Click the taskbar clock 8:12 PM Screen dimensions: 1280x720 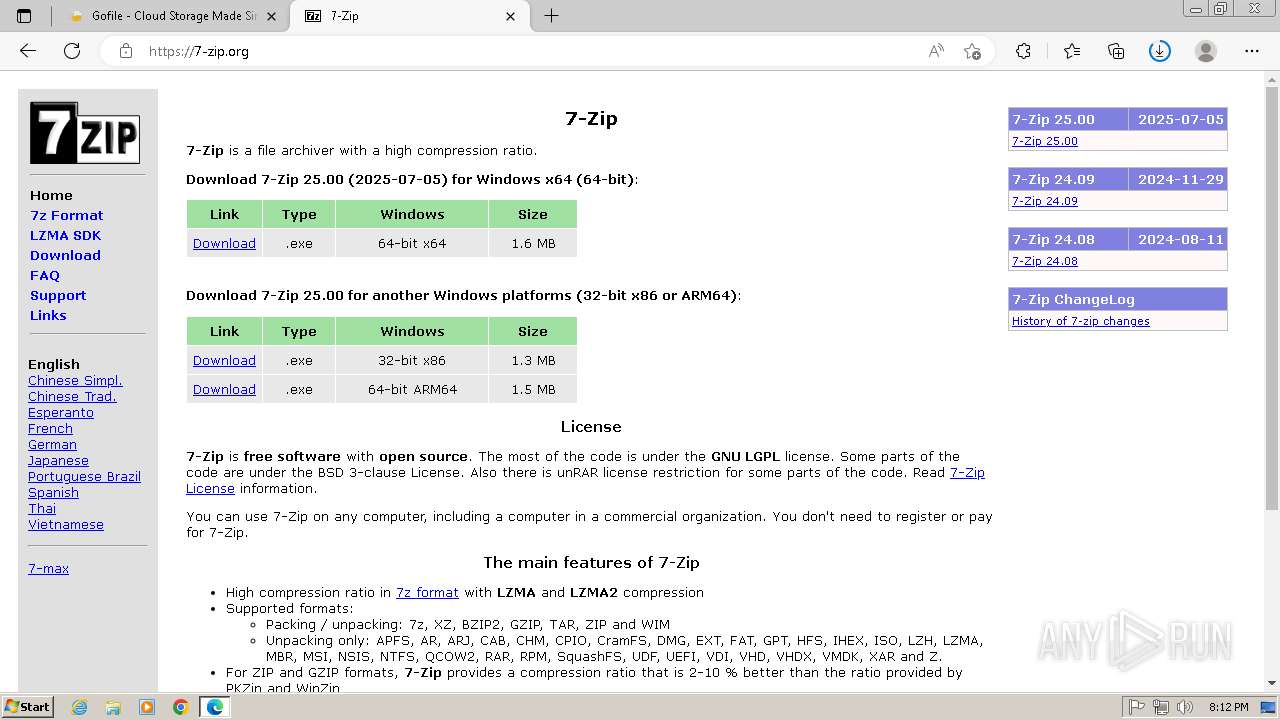[x=1228, y=707]
